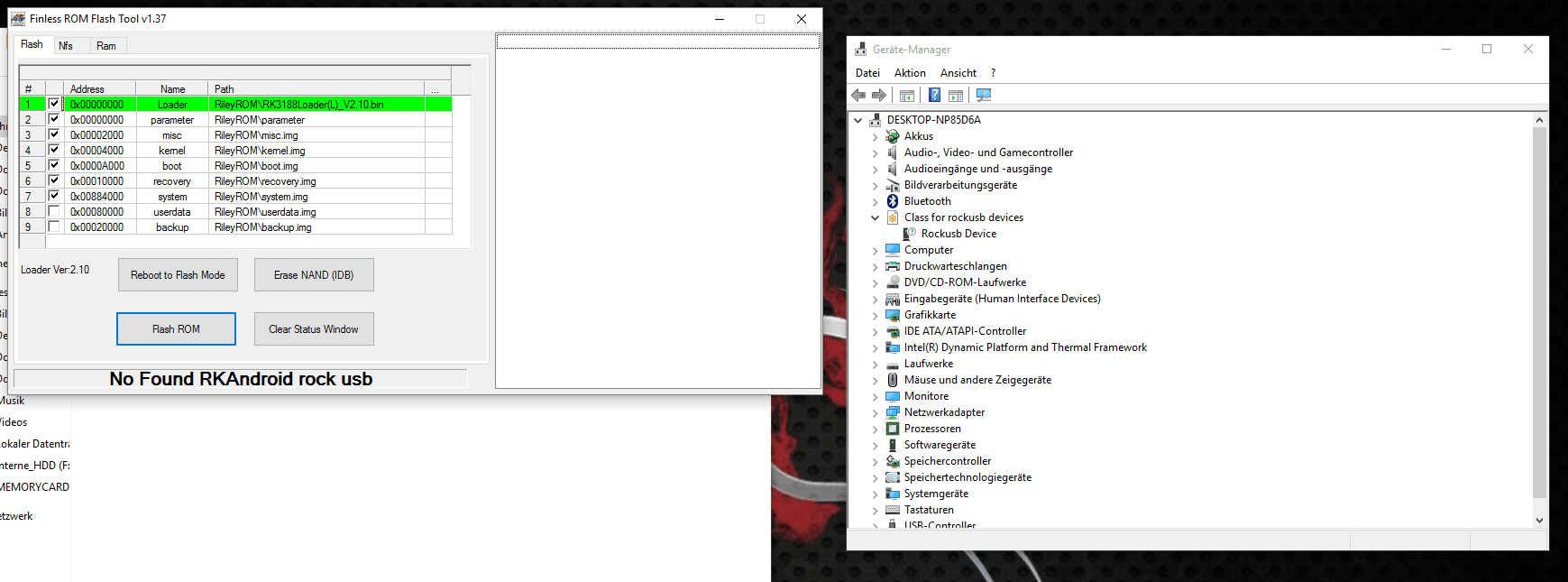1568x582 pixels.
Task: Click the Mäuse und andere Zeigegeräte mouse icon
Action: pos(893,380)
